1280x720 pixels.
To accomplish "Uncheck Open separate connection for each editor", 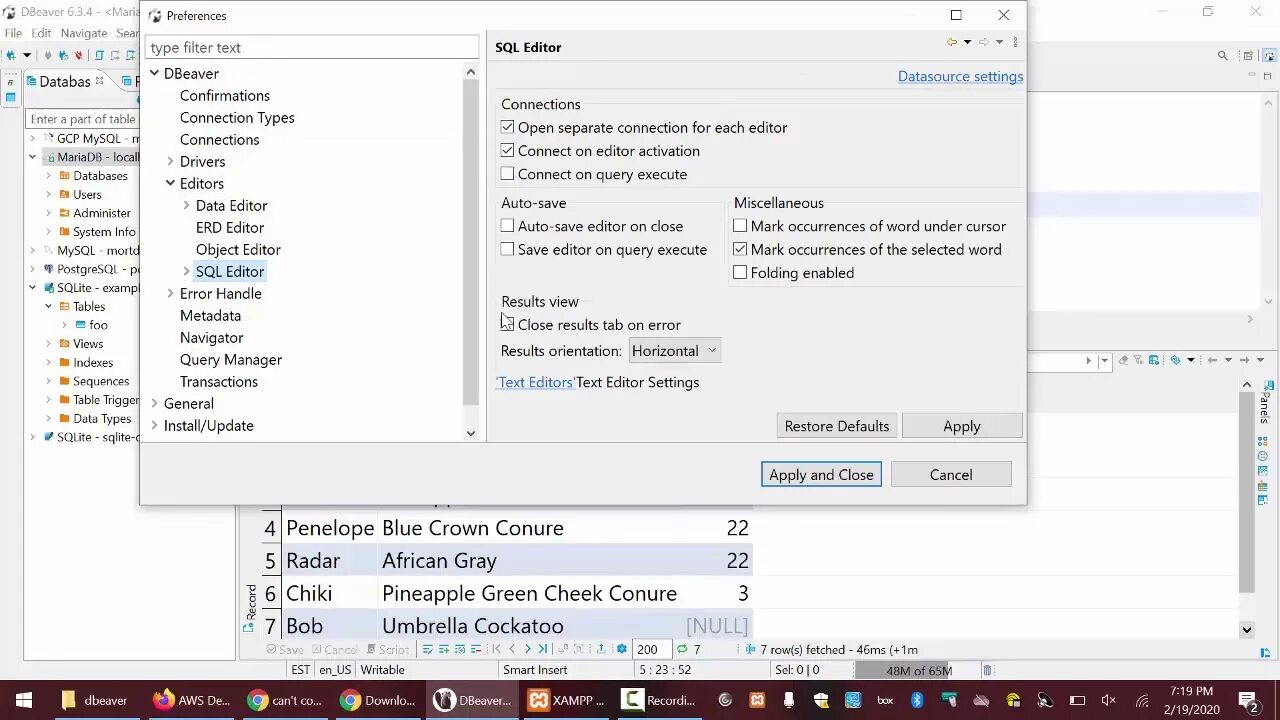I will [507, 127].
